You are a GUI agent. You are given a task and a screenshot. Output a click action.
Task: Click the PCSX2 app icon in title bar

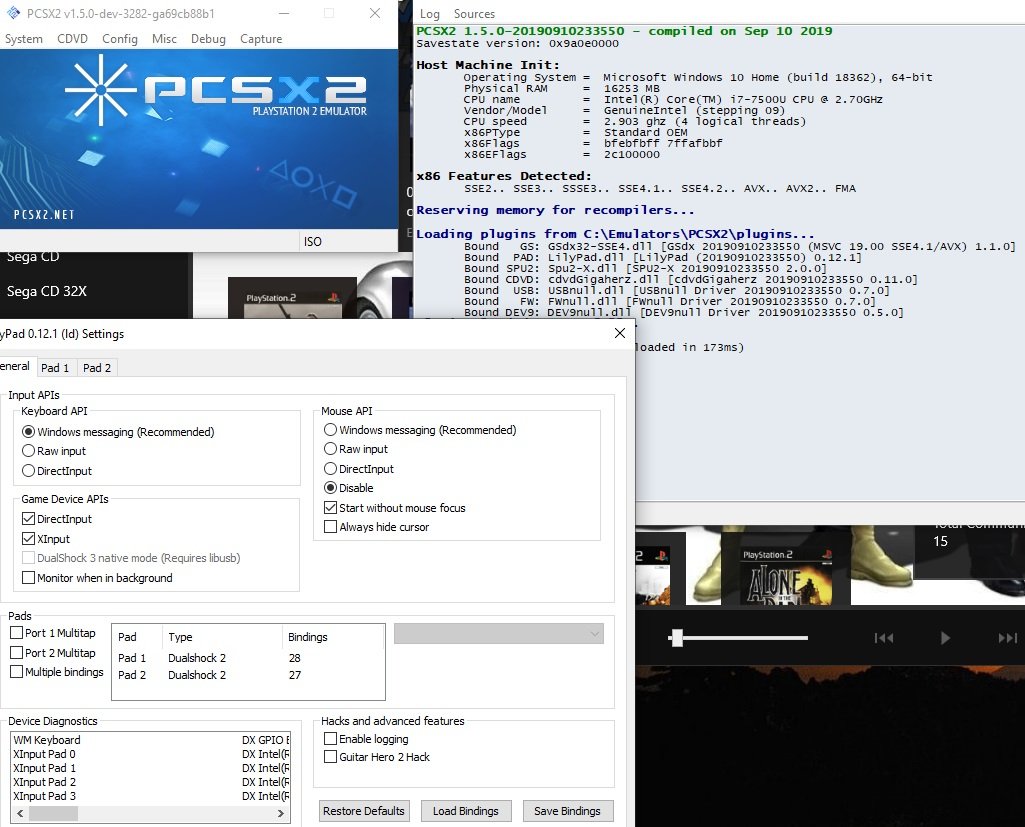point(14,13)
